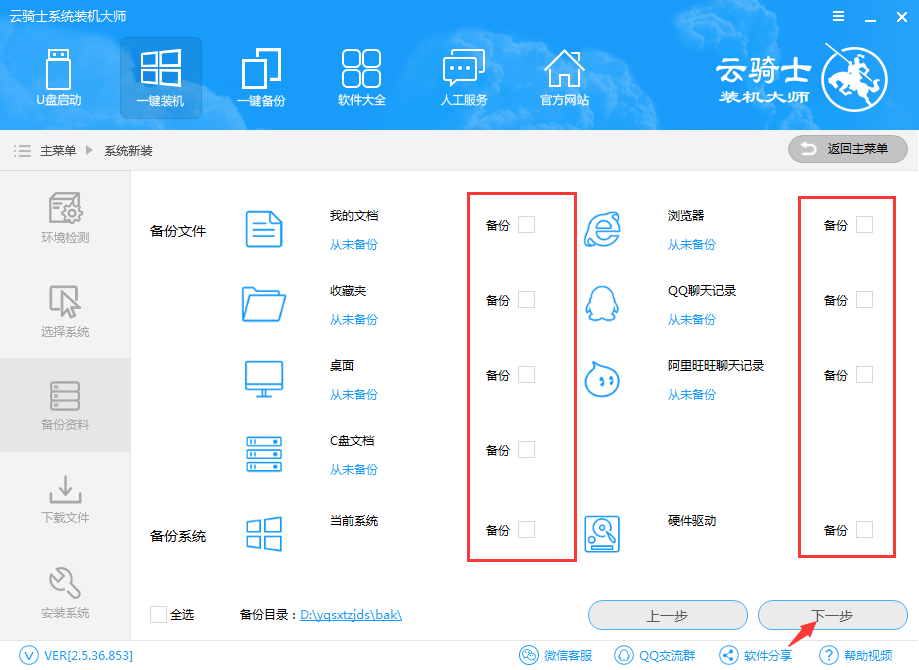
Task: Open the 环境检测 sidebar panel
Action: click(65, 215)
